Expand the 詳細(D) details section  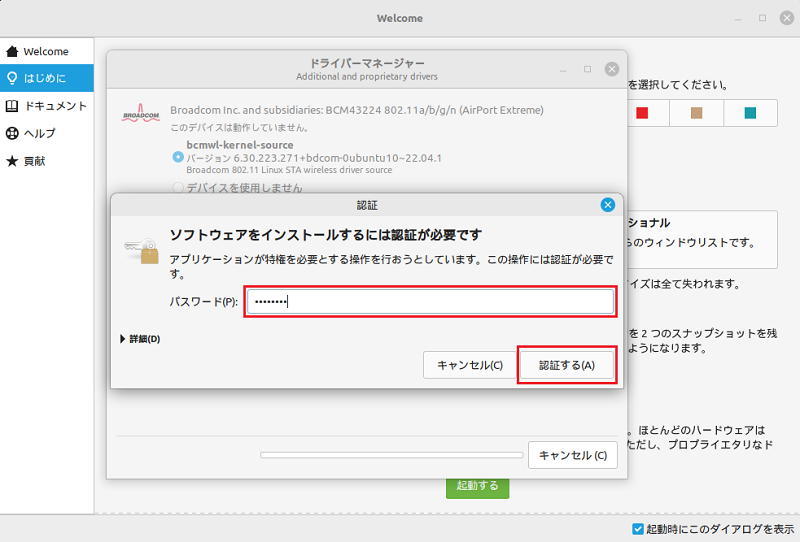tap(140, 339)
